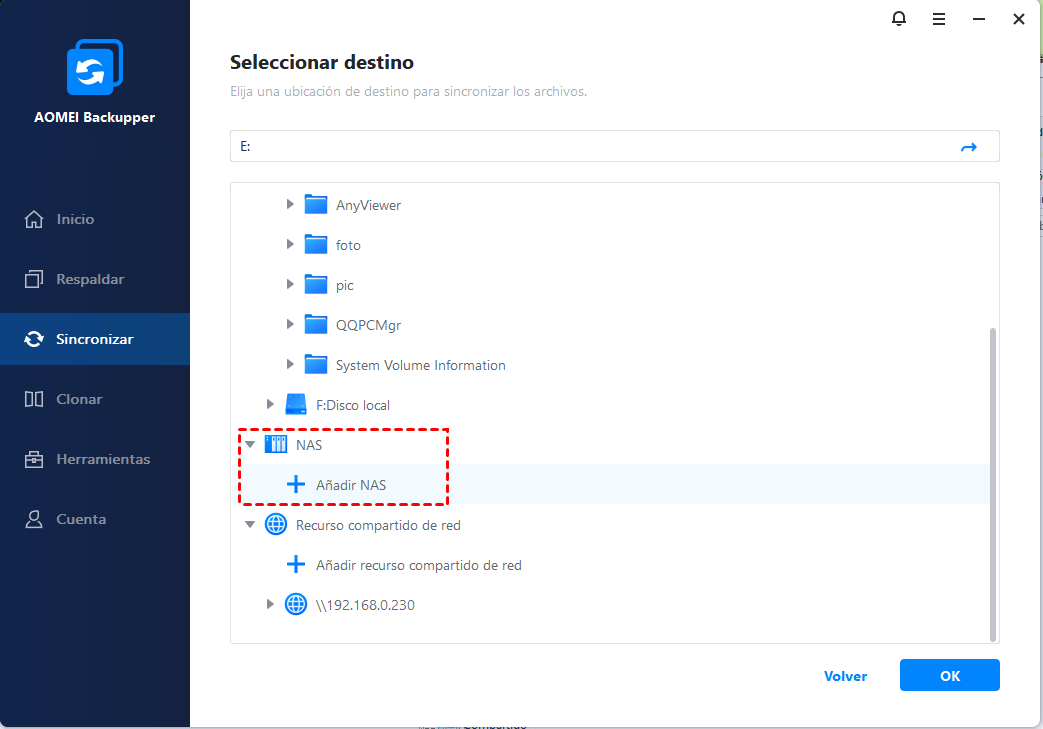1043x729 pixels.
Task: Click the F: local disk drive icon
Action: coord(296,404)
